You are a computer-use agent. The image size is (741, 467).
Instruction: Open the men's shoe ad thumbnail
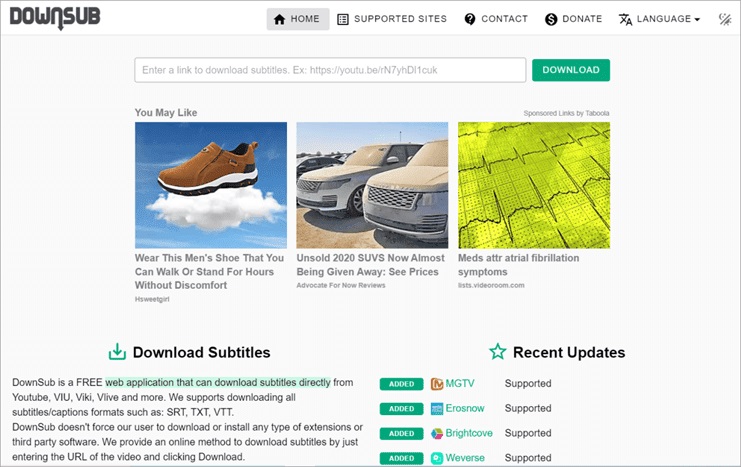210,183
